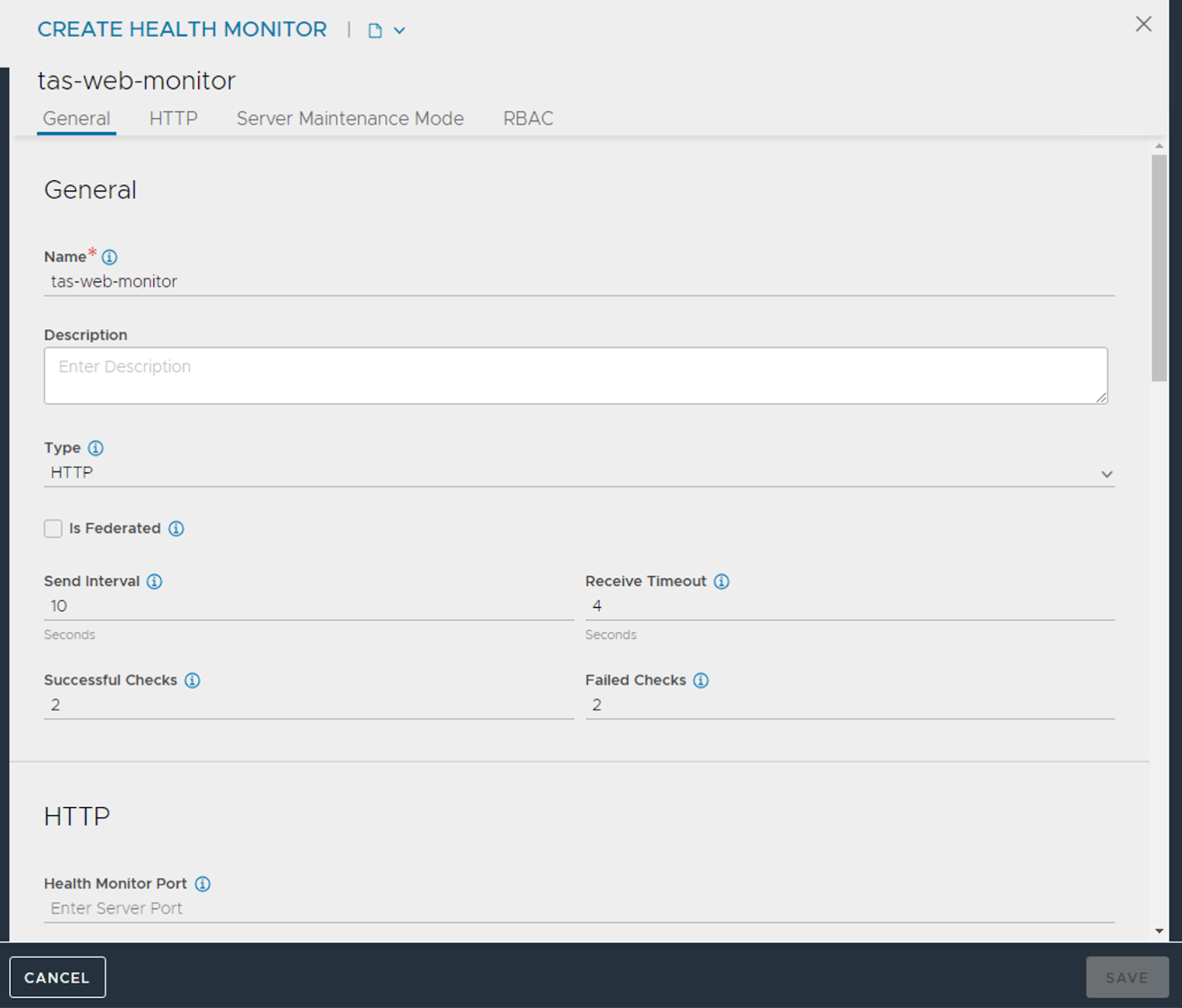Screen dimensions: 1182x1008
Task: Click the Description text area
Action: coord(575,376)
